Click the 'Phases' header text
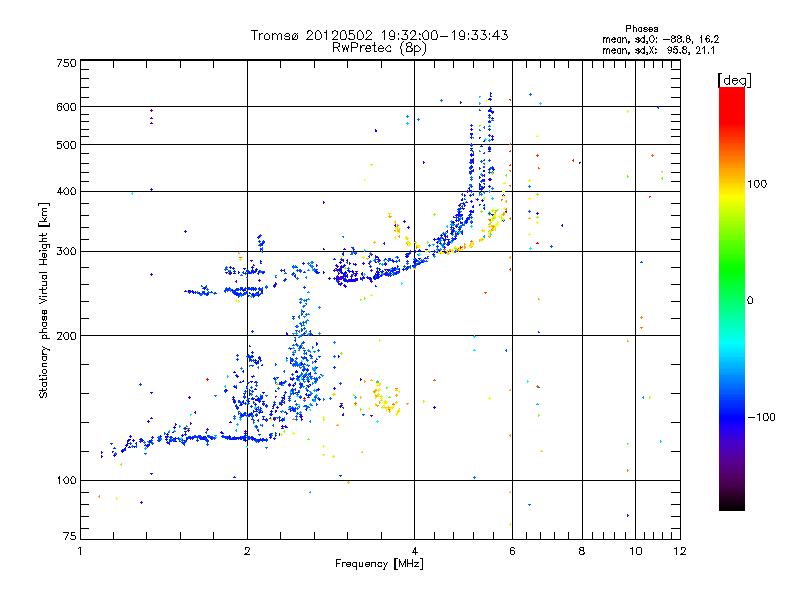 click(x=642, y=29)
